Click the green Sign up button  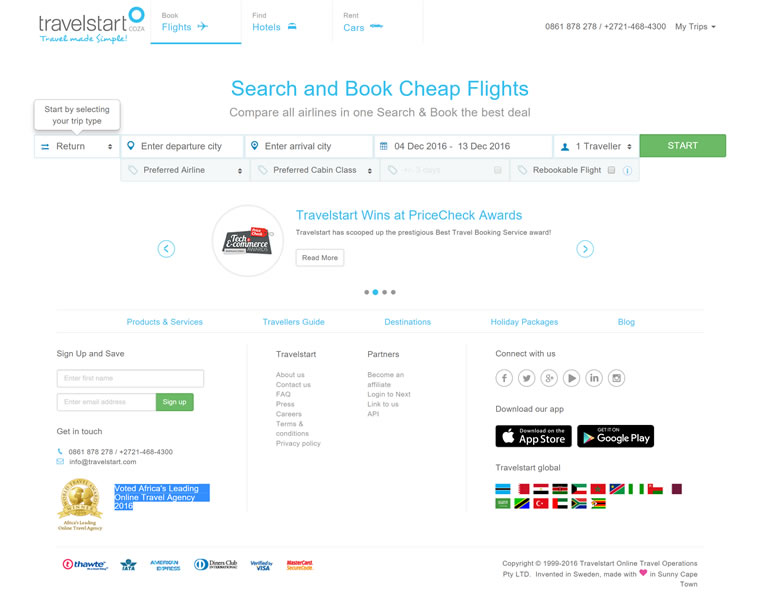[x=174, y=402]
